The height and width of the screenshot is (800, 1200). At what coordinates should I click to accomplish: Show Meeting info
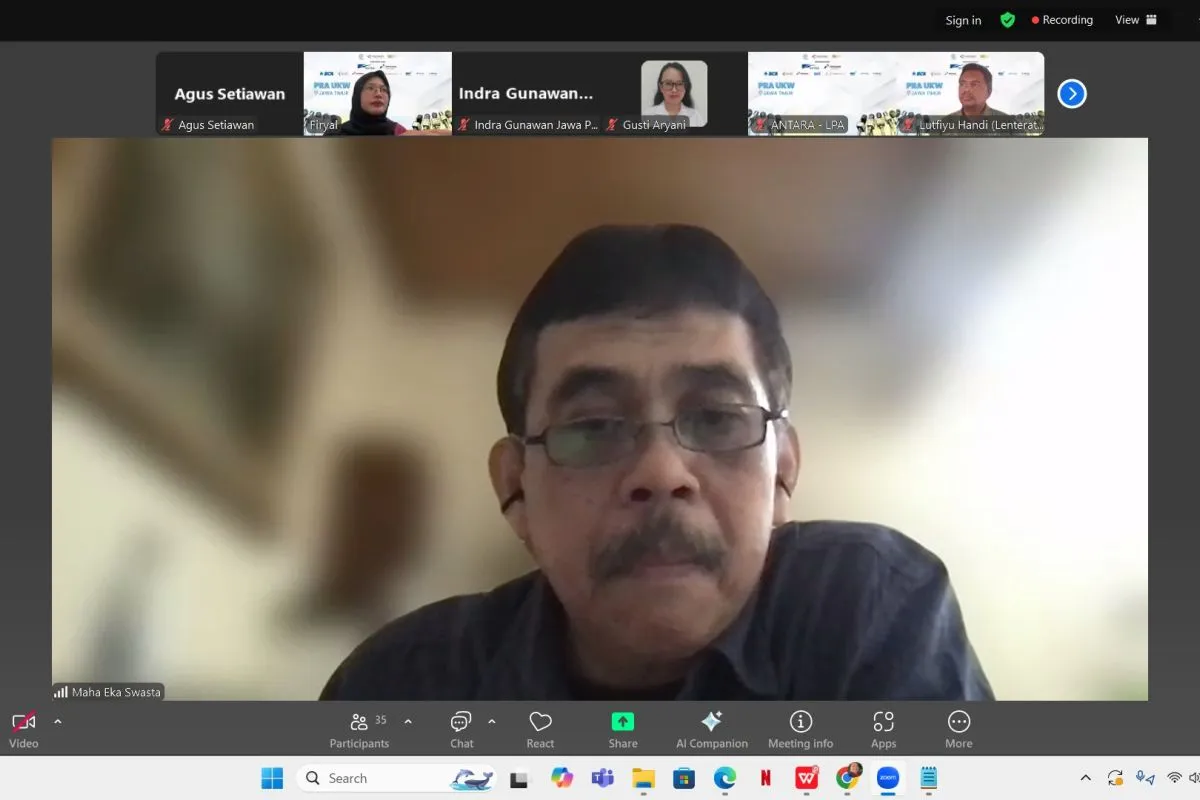click(800, 729)
